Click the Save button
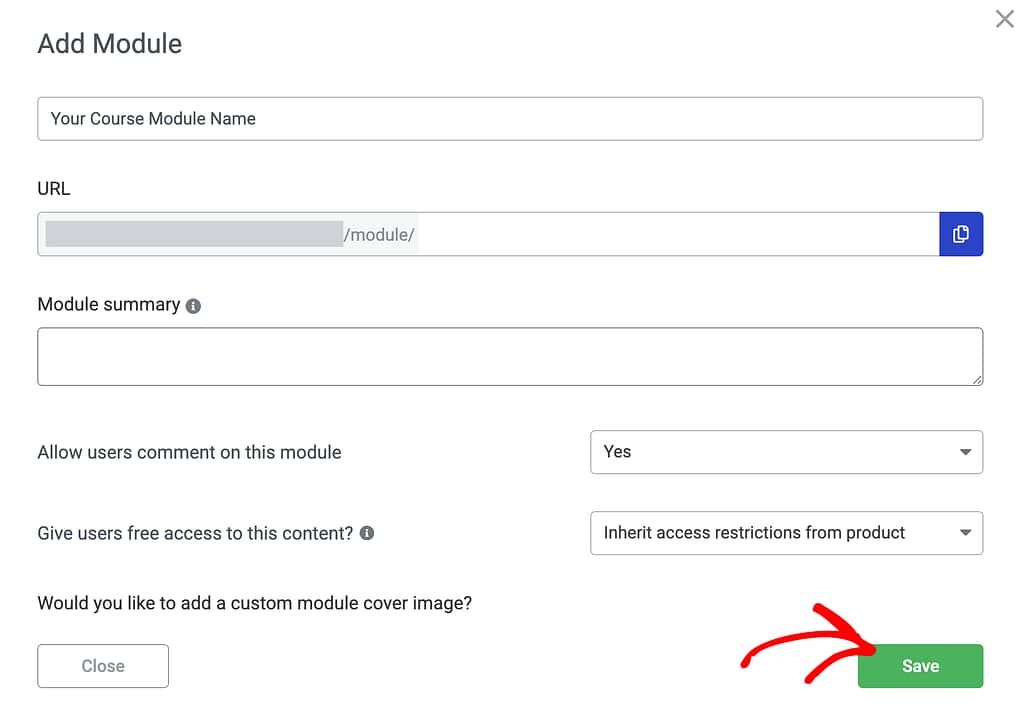 (x=920, y=666)
